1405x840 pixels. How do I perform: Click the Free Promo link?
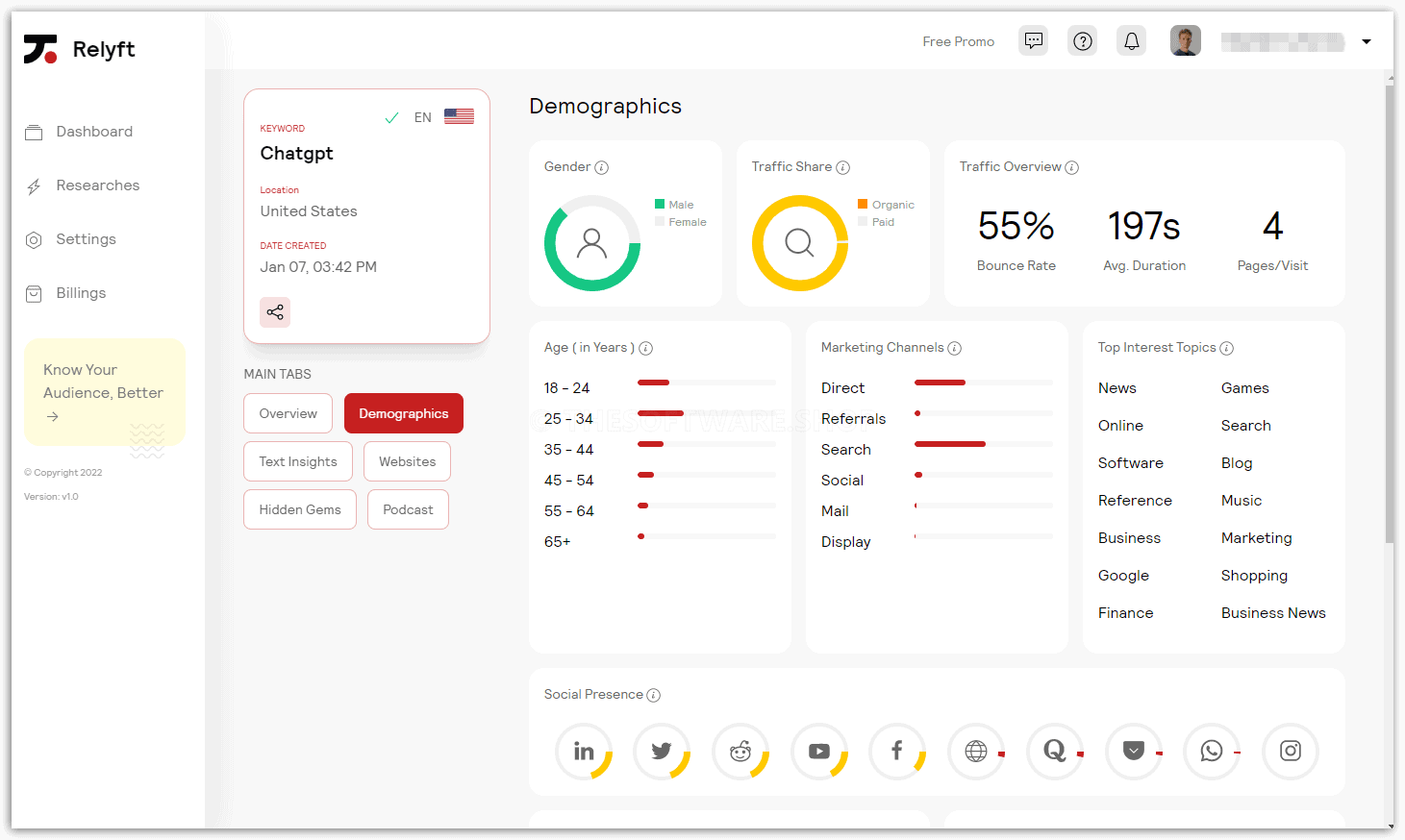959,41
